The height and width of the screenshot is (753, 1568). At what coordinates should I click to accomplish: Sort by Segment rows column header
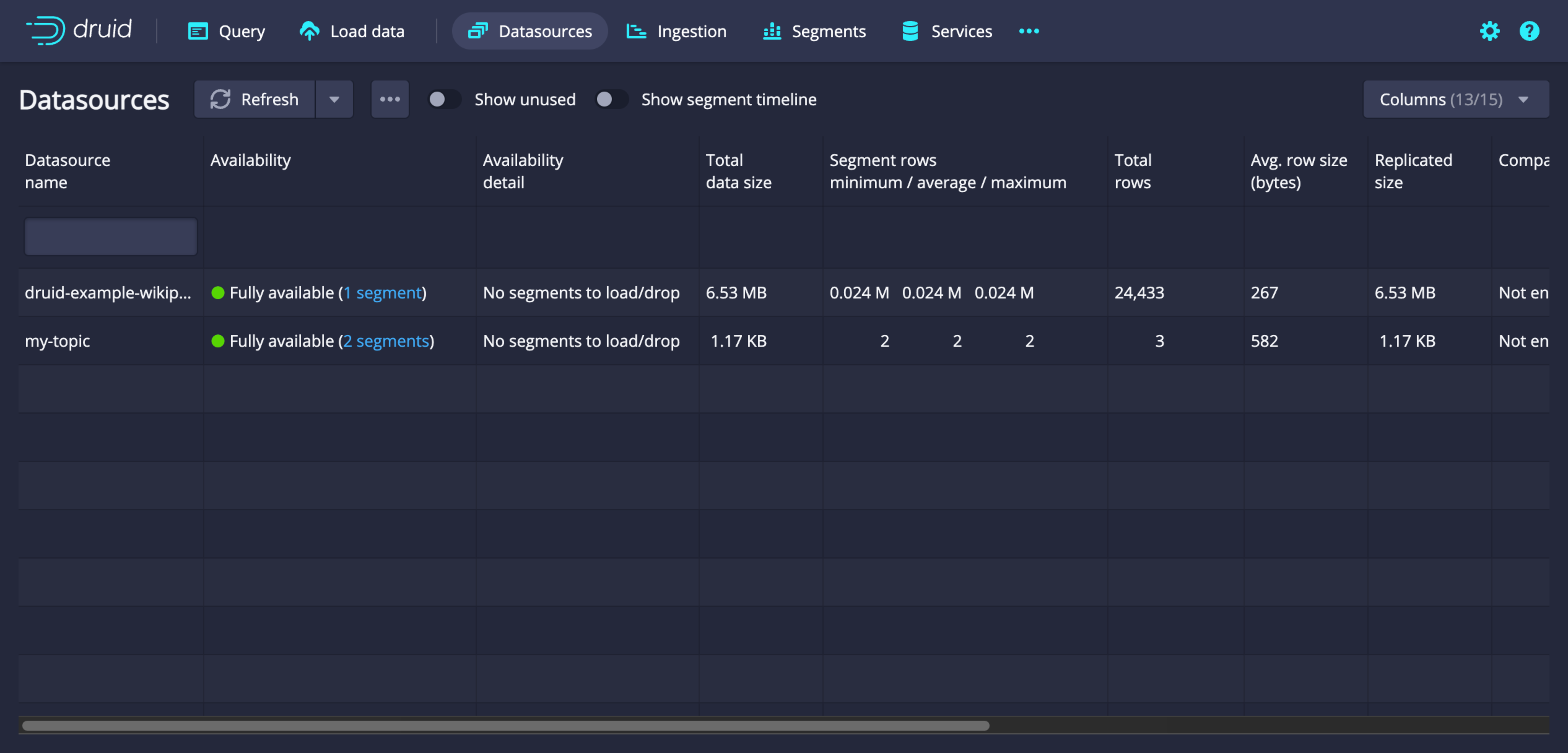pyautogui.click(x=965, y=171)
